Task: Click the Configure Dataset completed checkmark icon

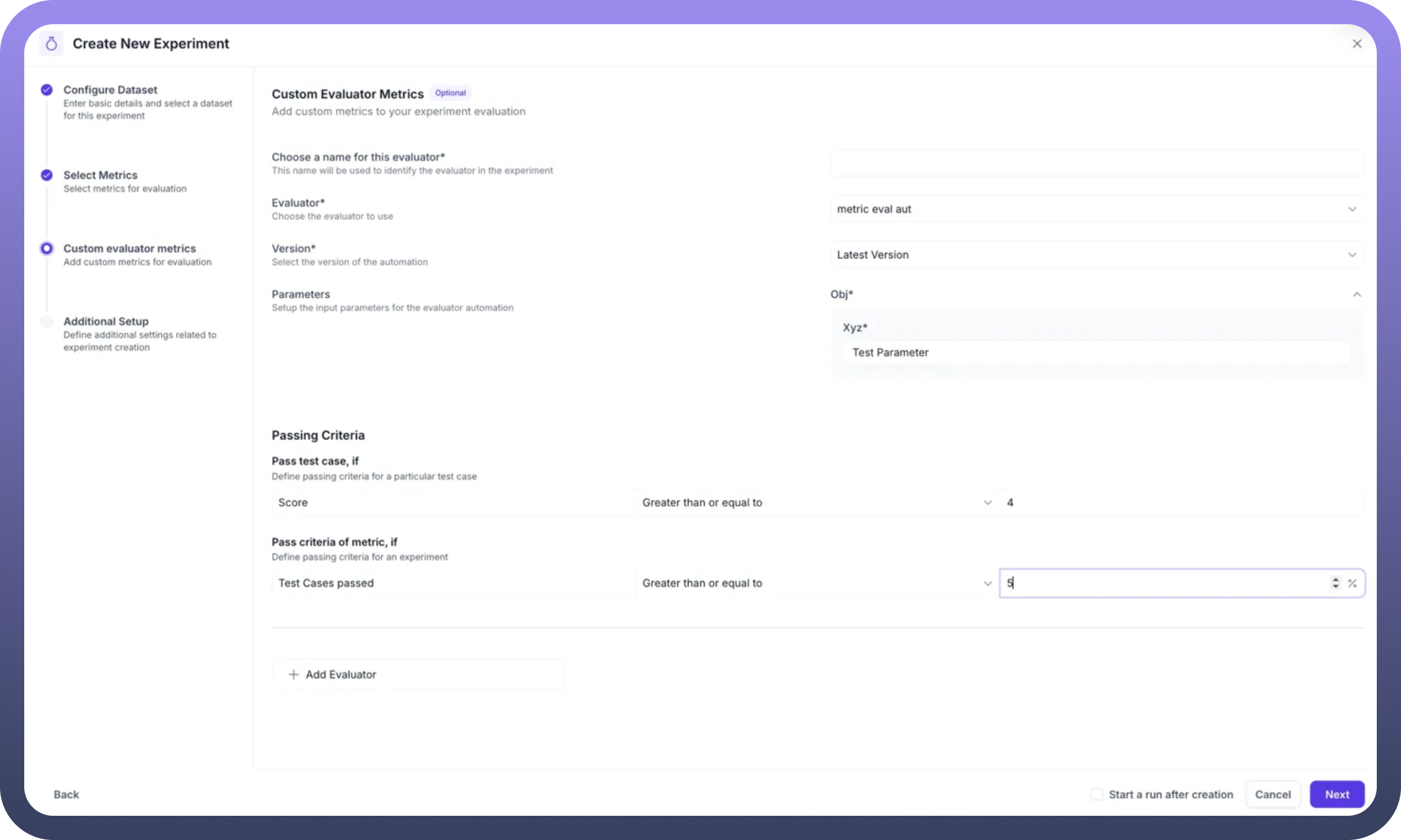Action: pyautogui.click(x=47, y=90)
